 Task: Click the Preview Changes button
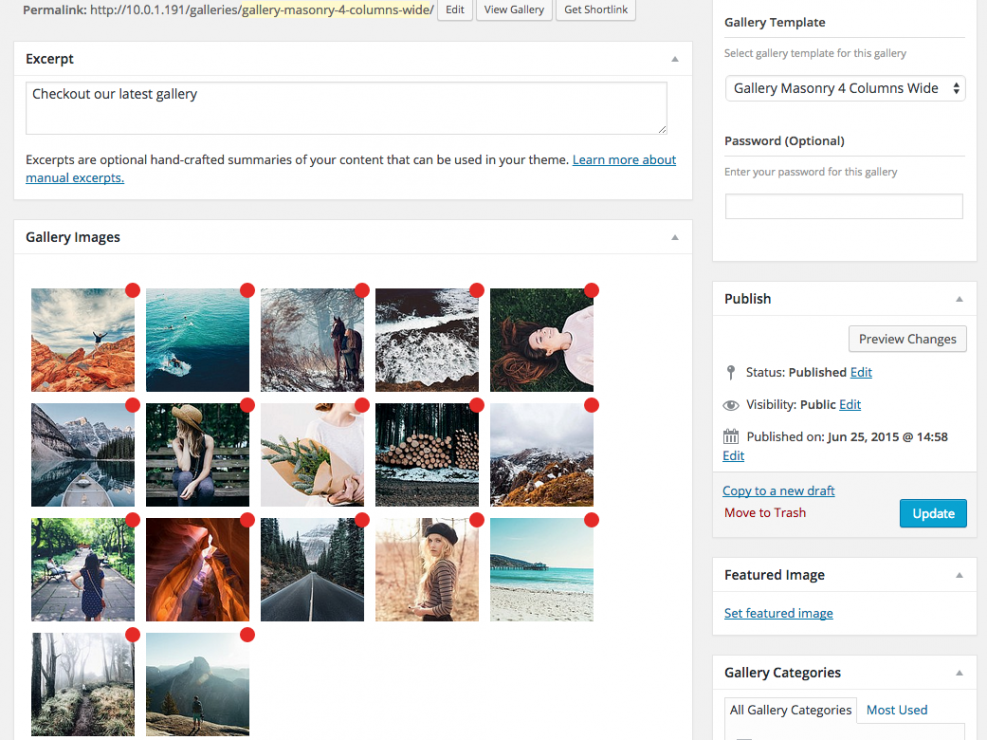coord(907,339)
